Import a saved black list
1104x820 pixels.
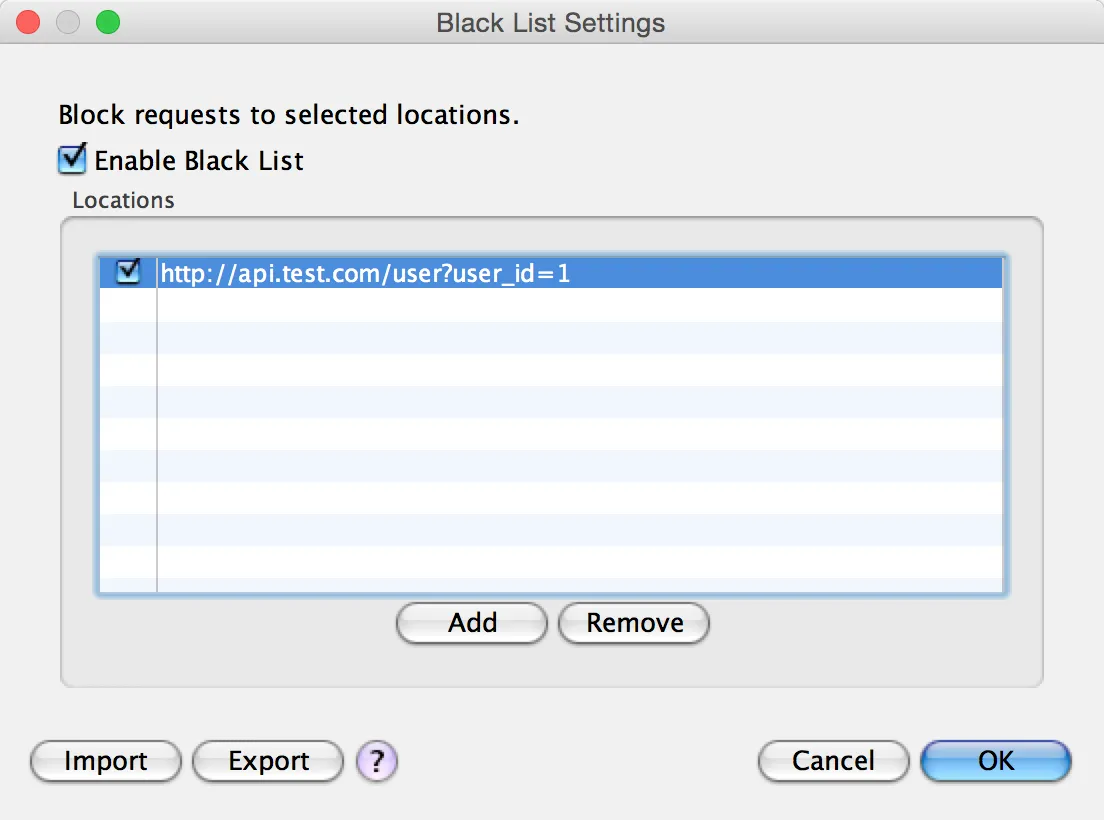[x=104, y=761]
